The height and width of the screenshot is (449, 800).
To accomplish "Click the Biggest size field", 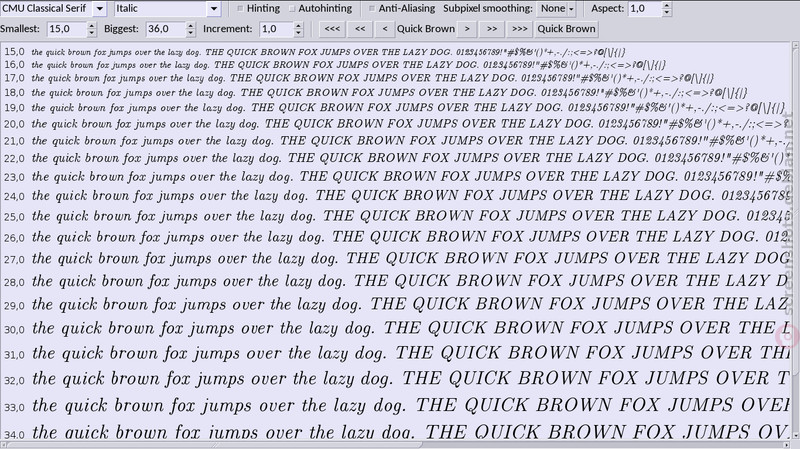I will [x=165, y=29].
